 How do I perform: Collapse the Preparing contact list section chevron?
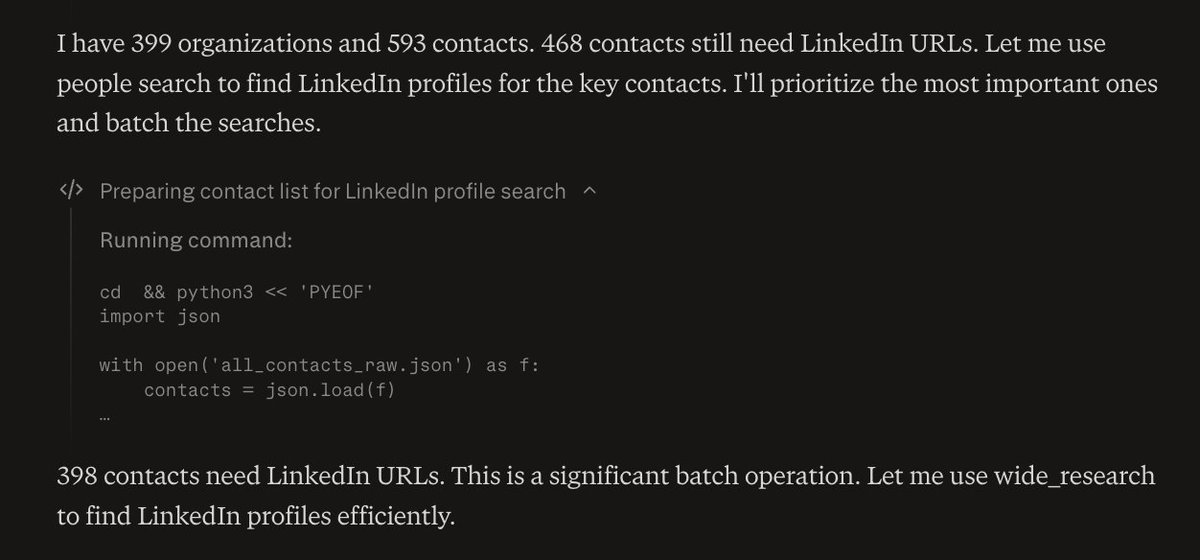589,190
